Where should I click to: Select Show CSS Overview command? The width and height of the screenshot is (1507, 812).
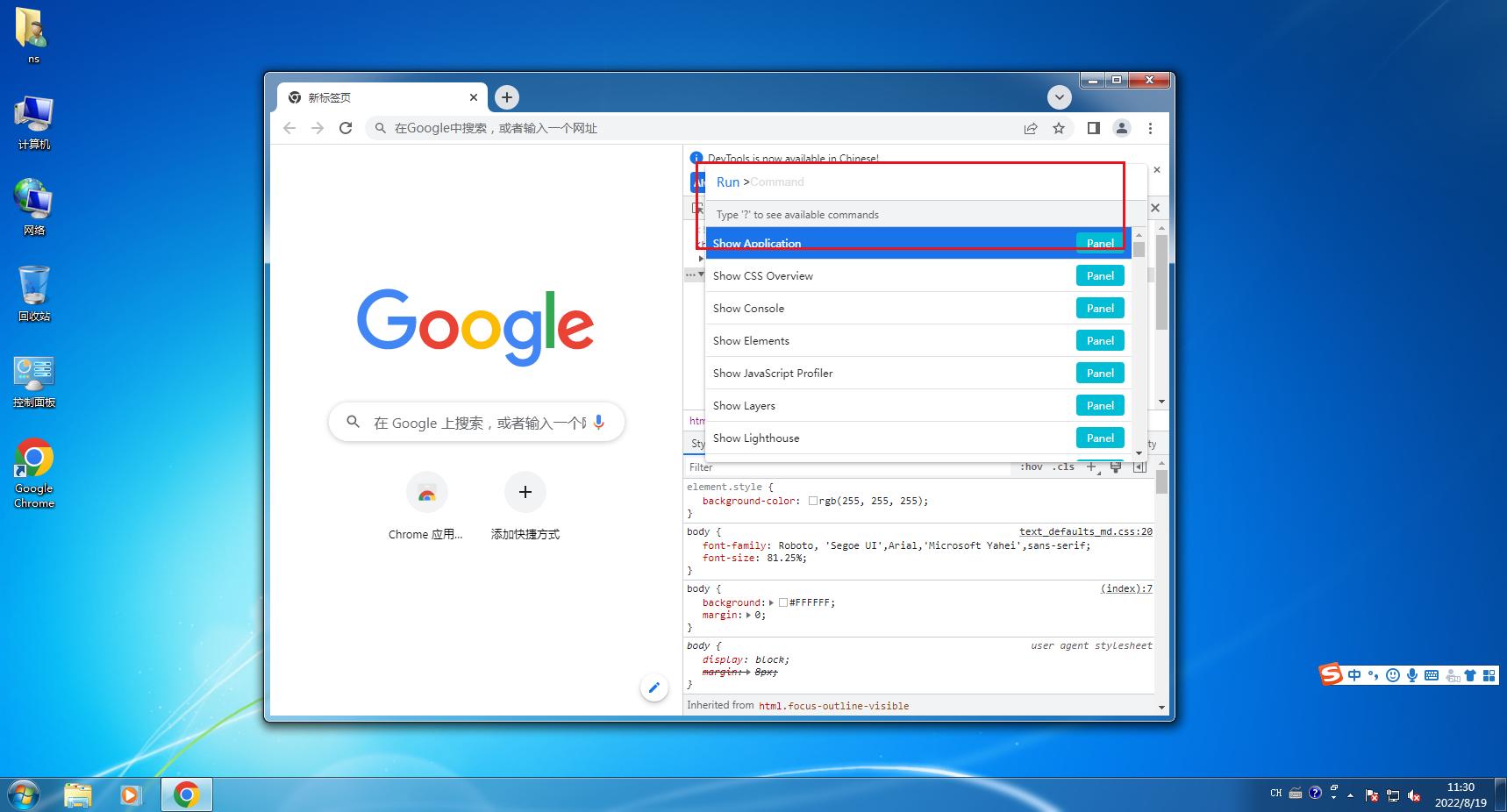click(x=918, y=275)
